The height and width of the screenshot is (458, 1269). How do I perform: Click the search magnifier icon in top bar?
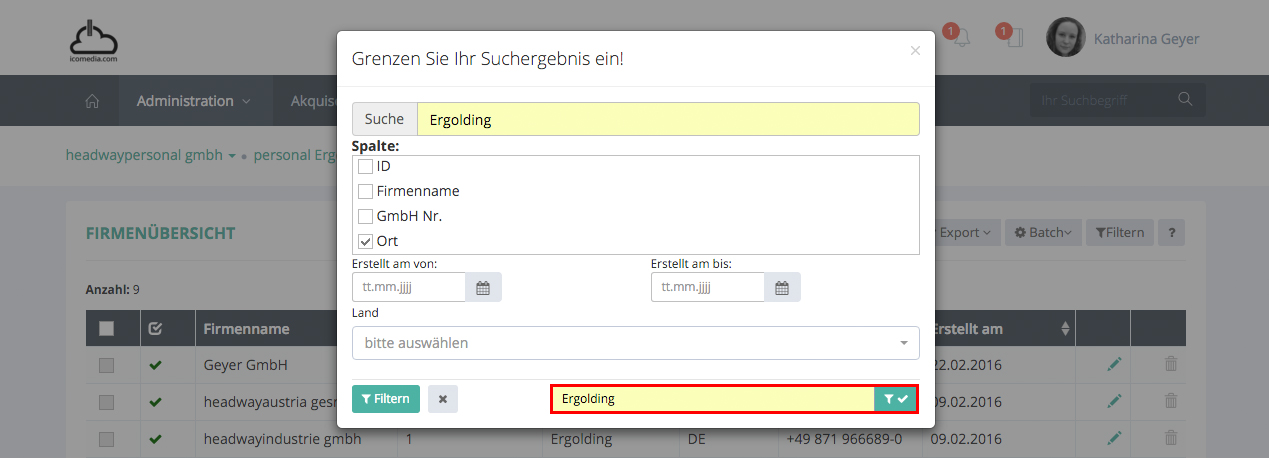[1185, 100]
